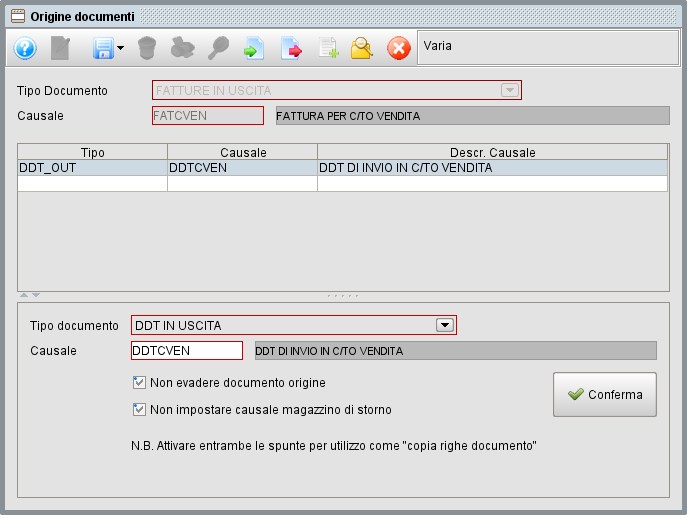Viewport: 687px width, 515px height.
Task: Open the help icon in toolbar
Action: click(x=25, y=48)
